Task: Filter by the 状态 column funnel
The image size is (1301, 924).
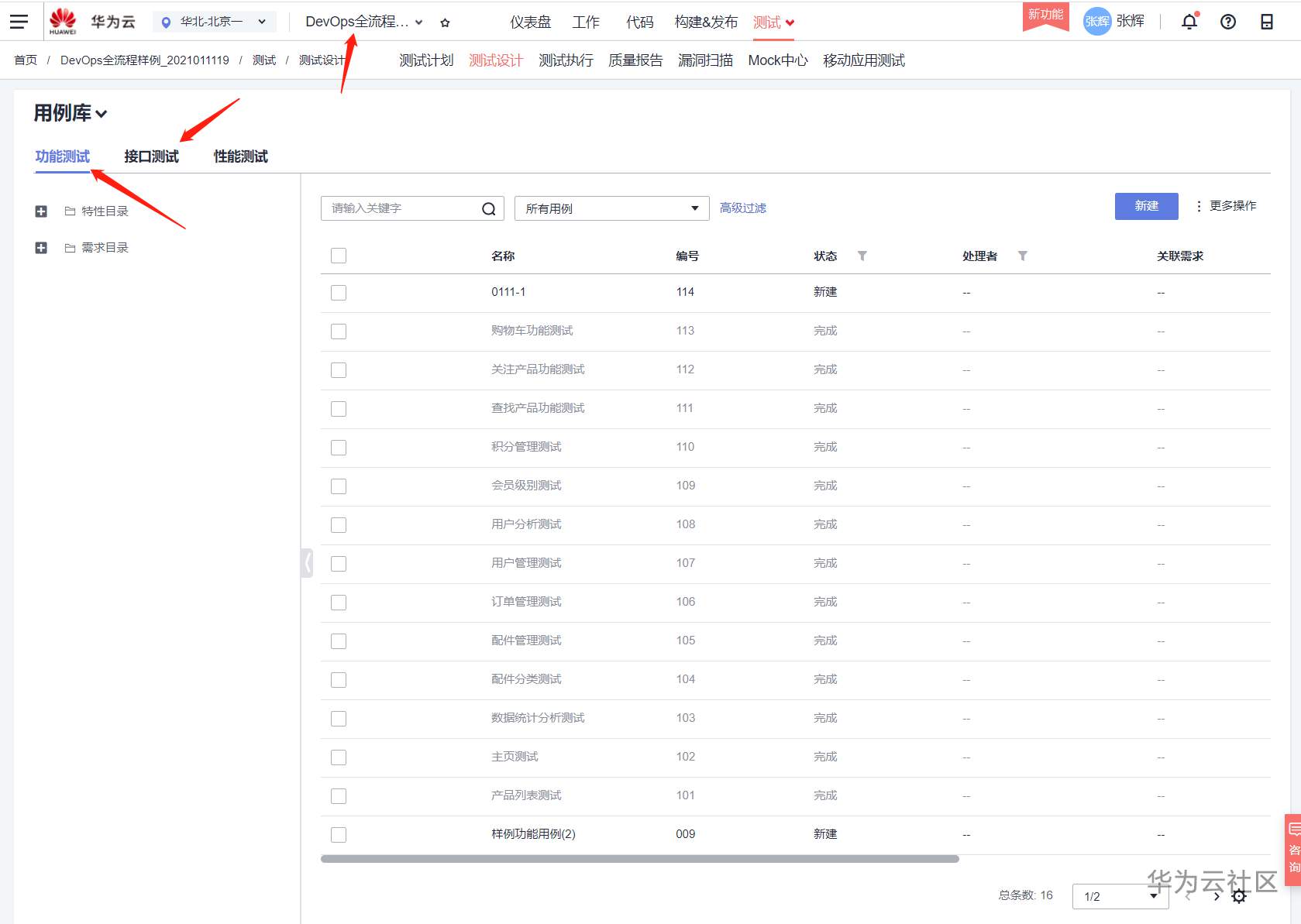Action: (x=862, y=256)
